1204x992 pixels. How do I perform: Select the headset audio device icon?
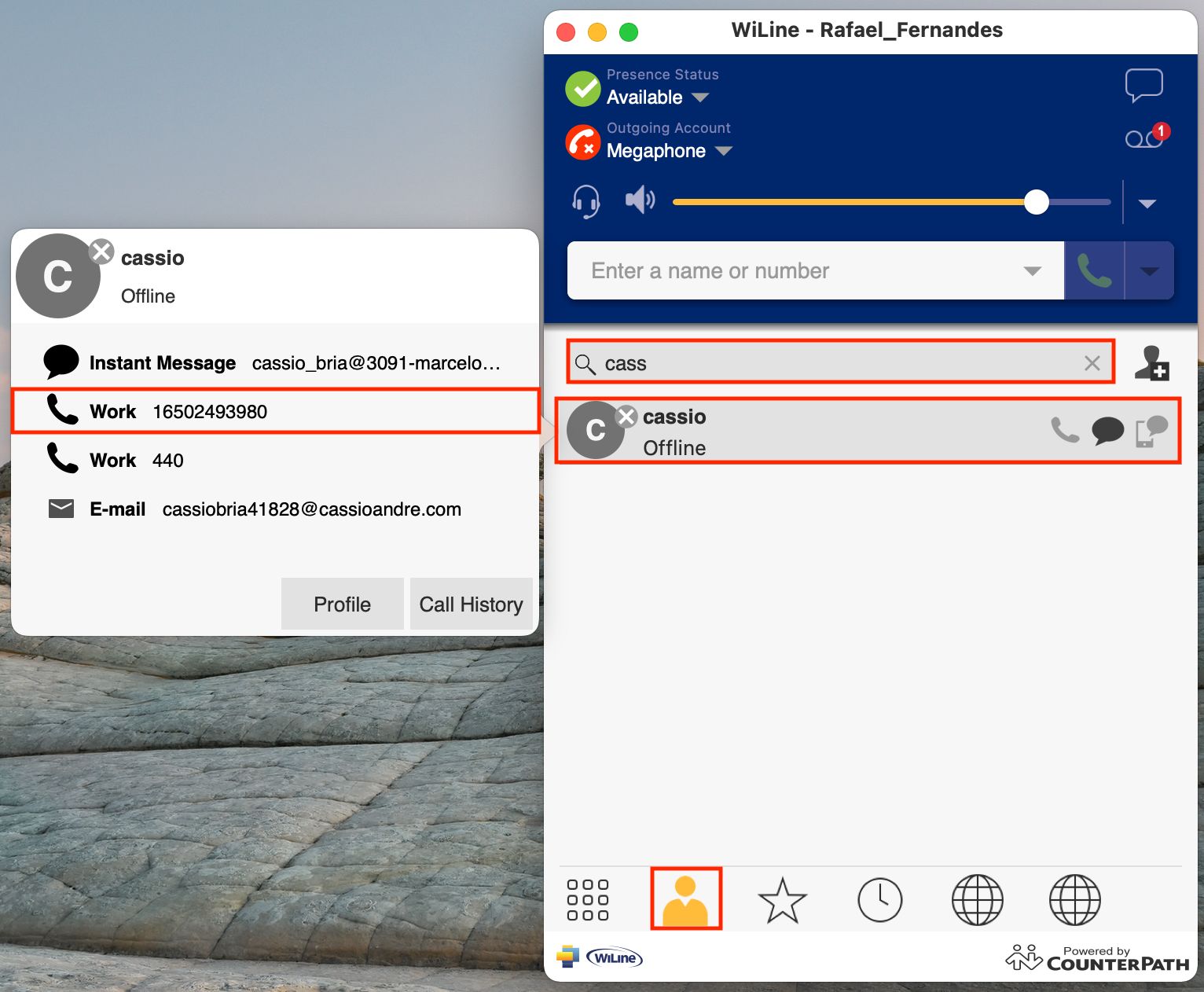click(585, 200)
